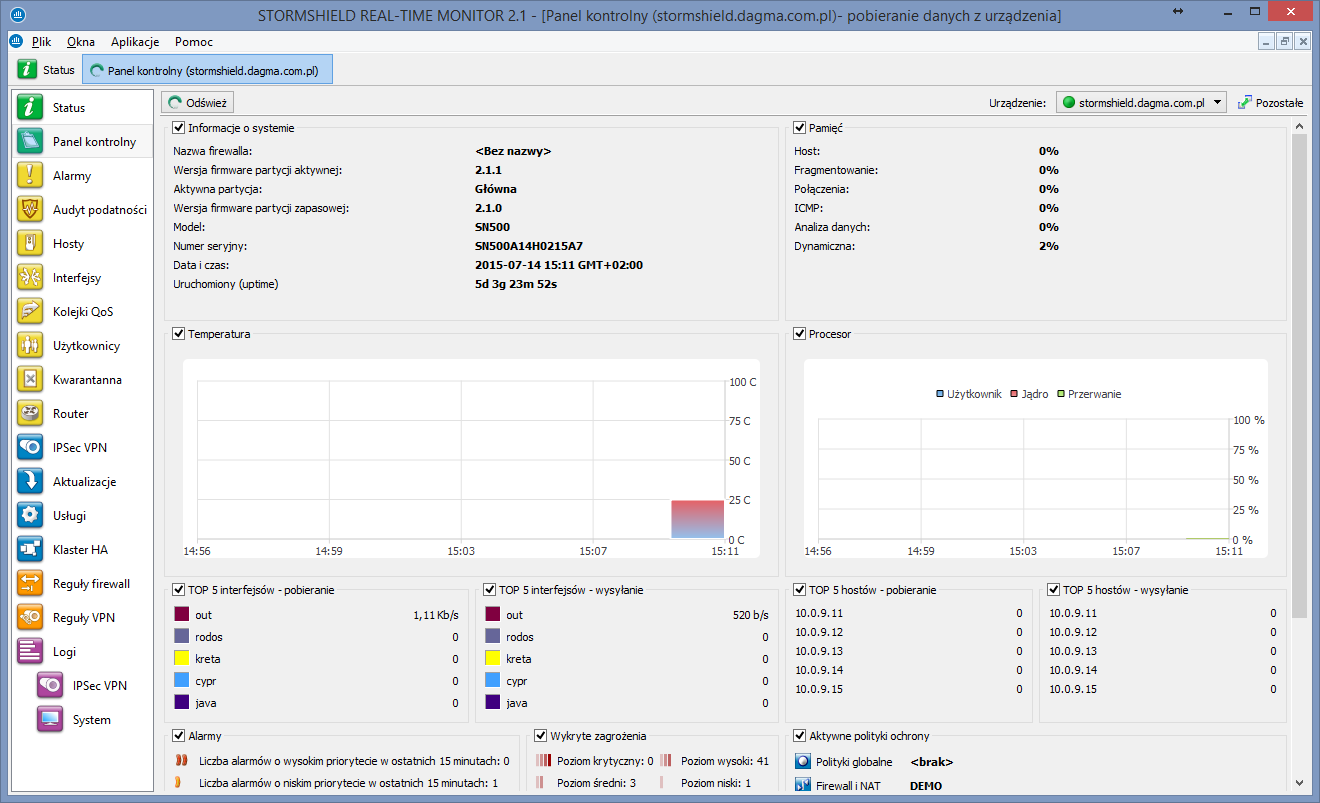The height and width of the screenshot is (803, 1320).
Task: Select the Panel kontrolny sidebar icon
Action: tap(30, 141)
